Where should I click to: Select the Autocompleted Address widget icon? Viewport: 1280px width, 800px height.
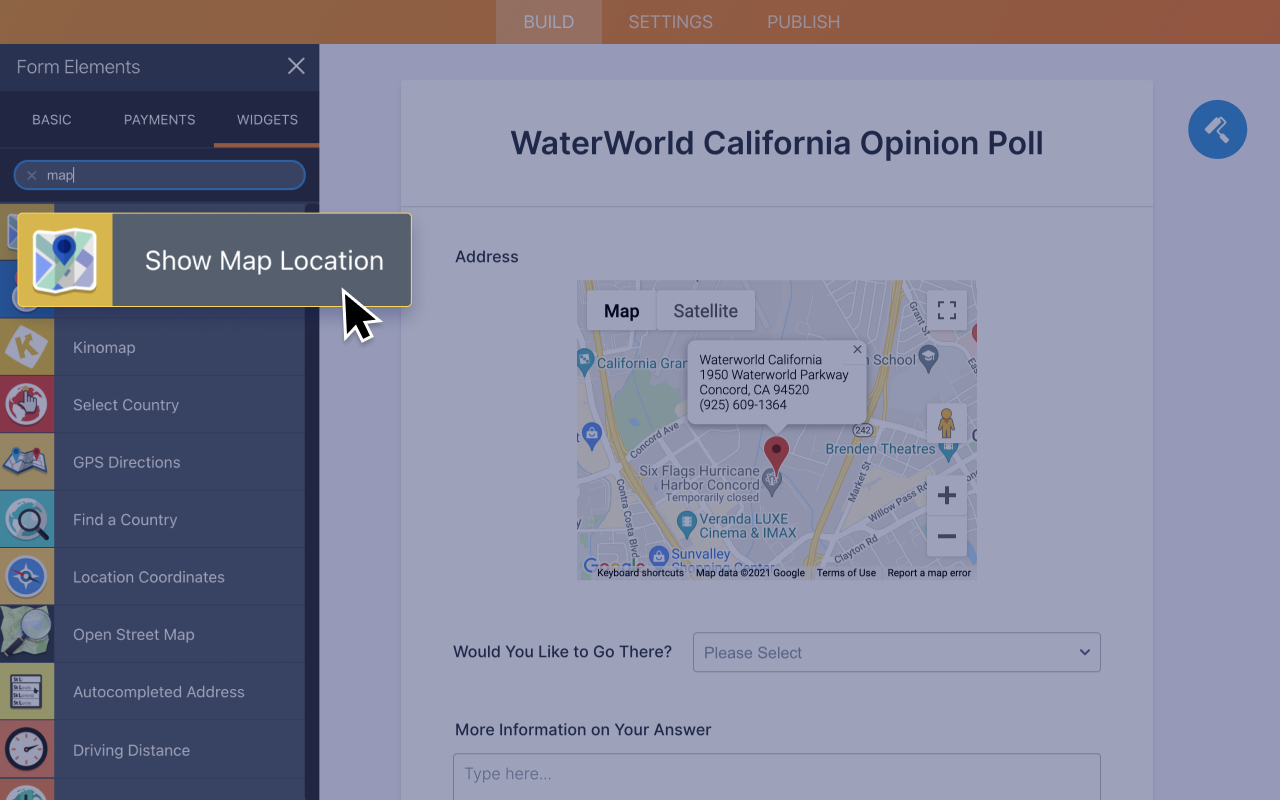pos(27,691)
